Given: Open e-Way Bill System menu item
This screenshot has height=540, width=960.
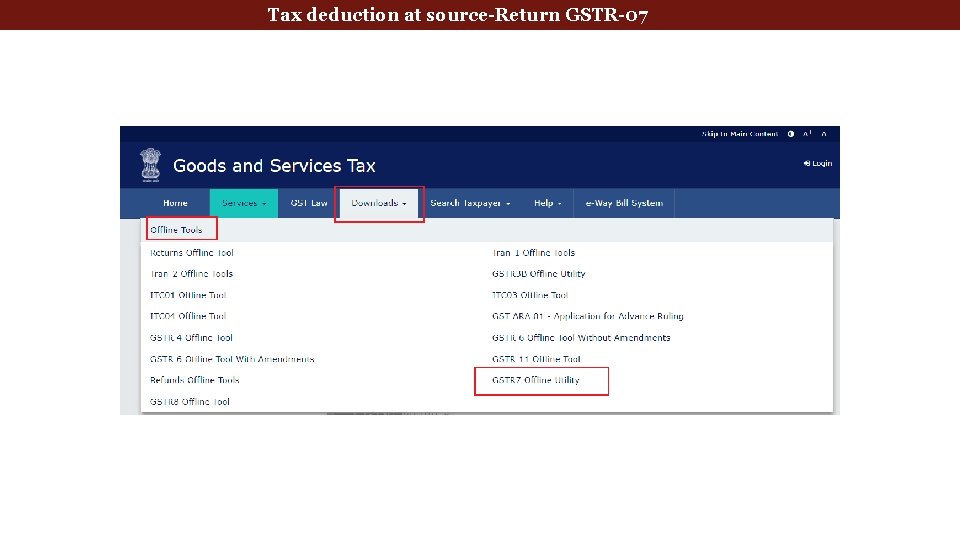Looking at the screenshot, I should tap(624, 203).
